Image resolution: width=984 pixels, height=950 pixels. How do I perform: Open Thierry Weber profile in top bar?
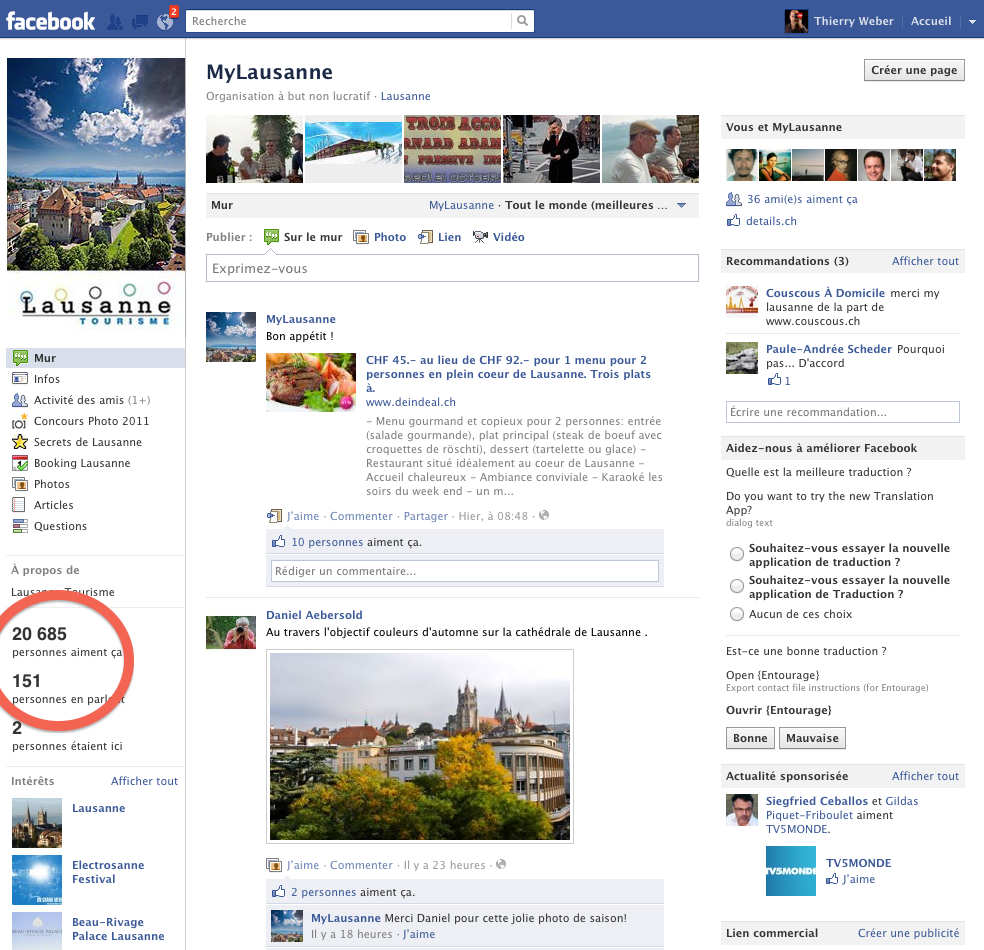pos(853,21)
